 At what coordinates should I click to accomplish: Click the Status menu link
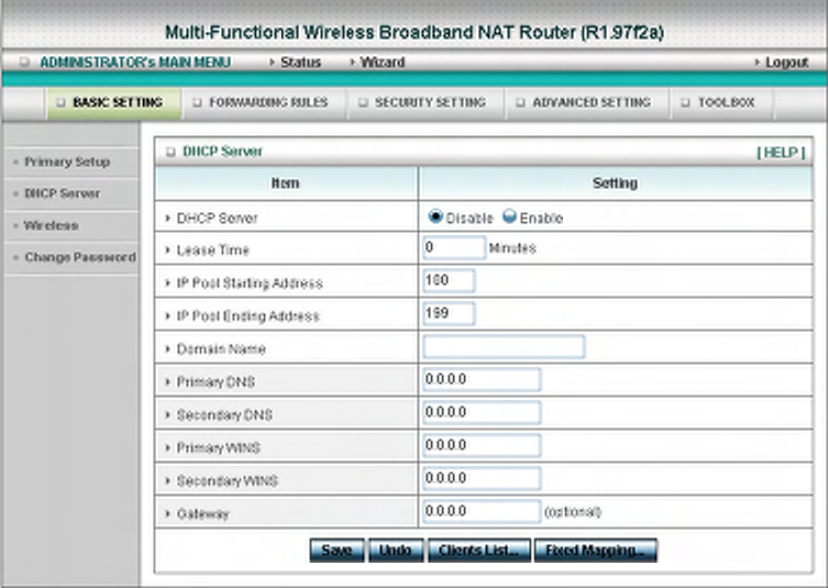(300, 62)
